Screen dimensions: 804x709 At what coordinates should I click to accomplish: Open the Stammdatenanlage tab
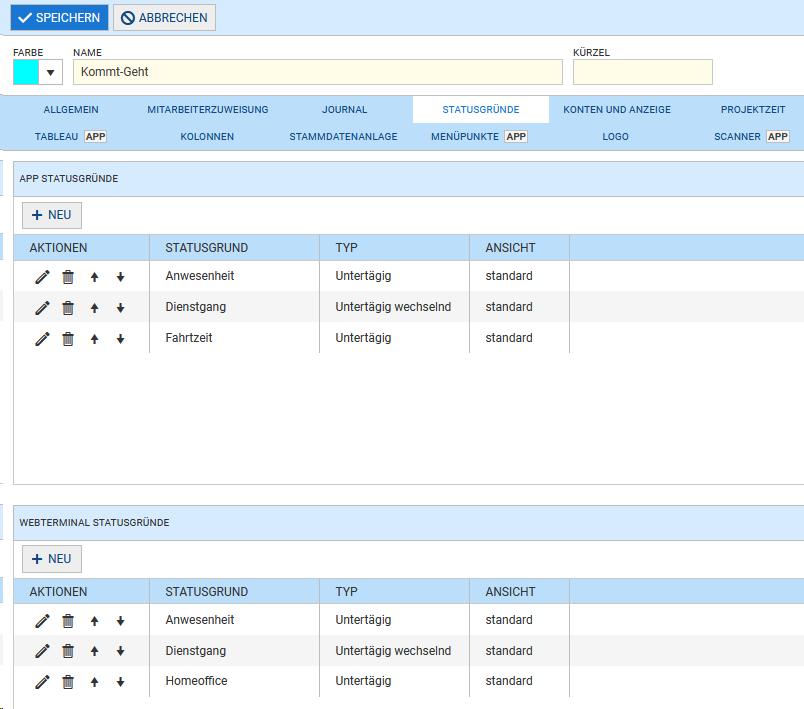click(x=344, y=137)
